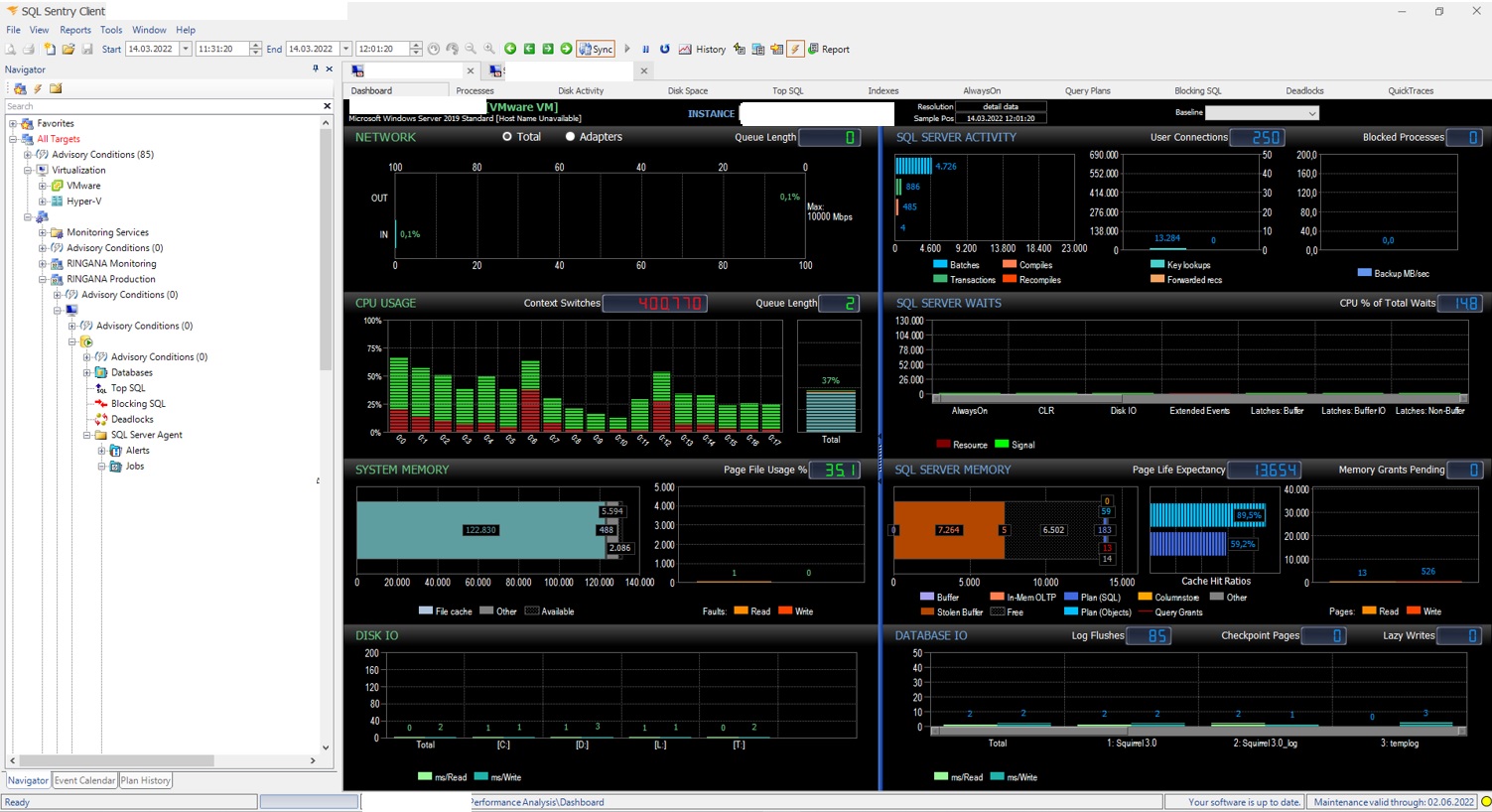Image resolution: width=1492 pixels, height=812 pixels.
Task: Expand the Databases tree node
Action: pyautogui.click(x=86, y=373)
